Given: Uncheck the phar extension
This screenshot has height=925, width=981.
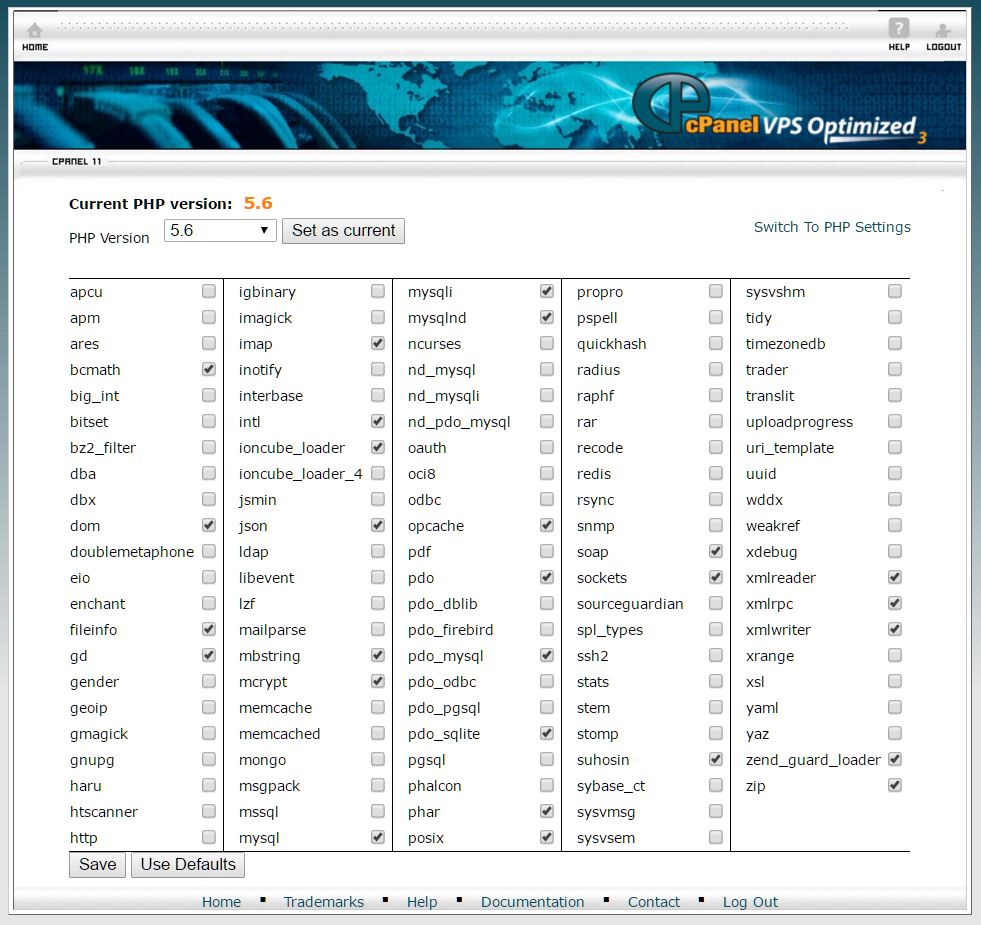Looking at the screenshot, I should (547, 811).
